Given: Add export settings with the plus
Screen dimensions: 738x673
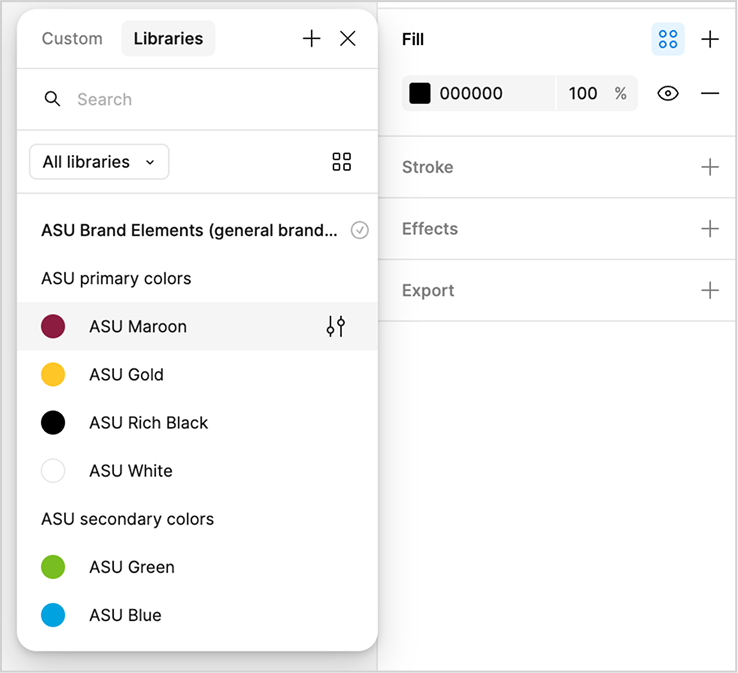Looking at the screenshot, I should pos(710,290).
